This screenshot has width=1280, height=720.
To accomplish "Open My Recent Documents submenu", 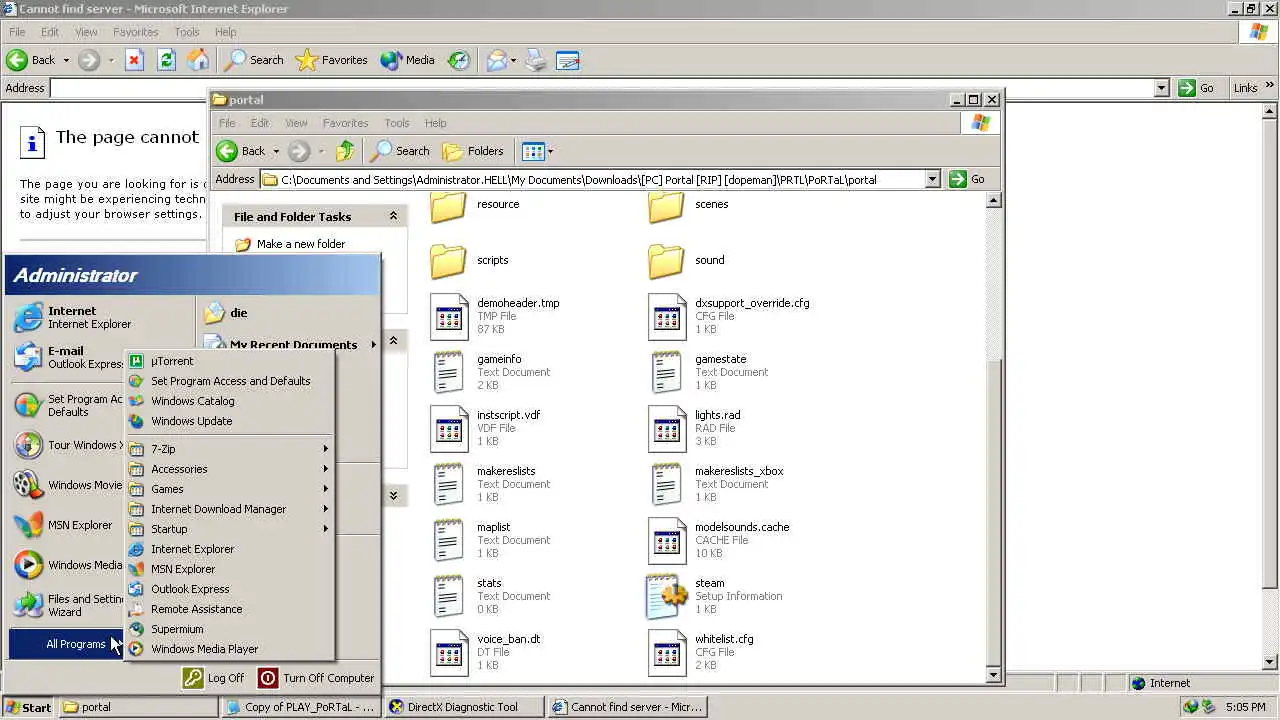I will (290, 344).
